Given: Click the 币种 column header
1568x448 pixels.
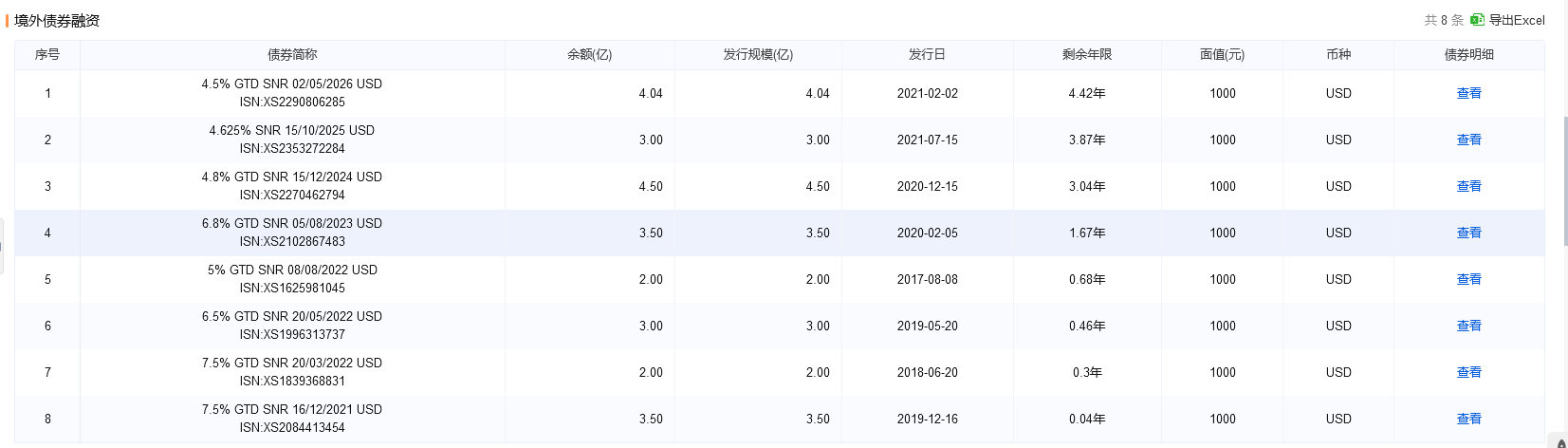Looking at the screenshot, I should point(1338,55).
